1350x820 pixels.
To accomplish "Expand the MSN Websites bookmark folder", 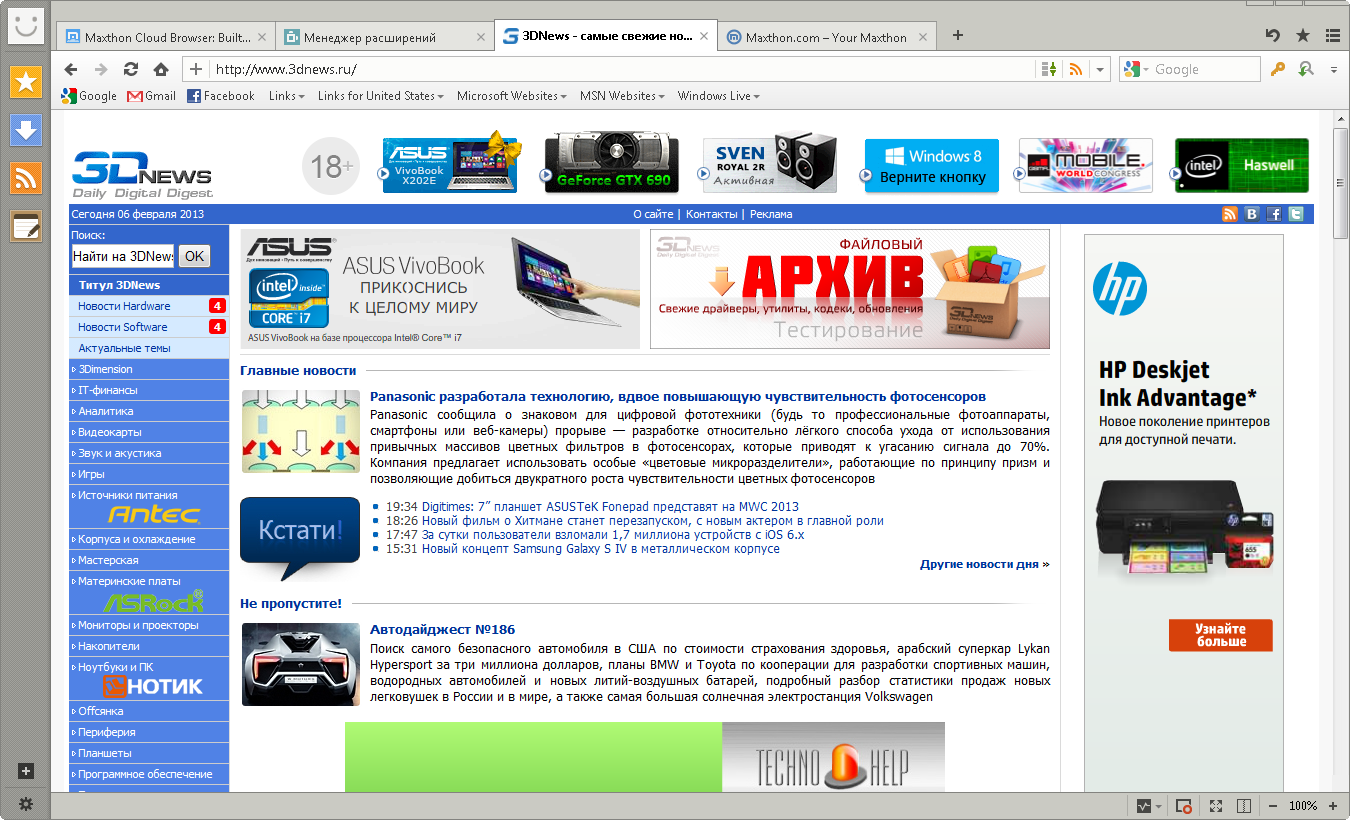I will point(623,96).
